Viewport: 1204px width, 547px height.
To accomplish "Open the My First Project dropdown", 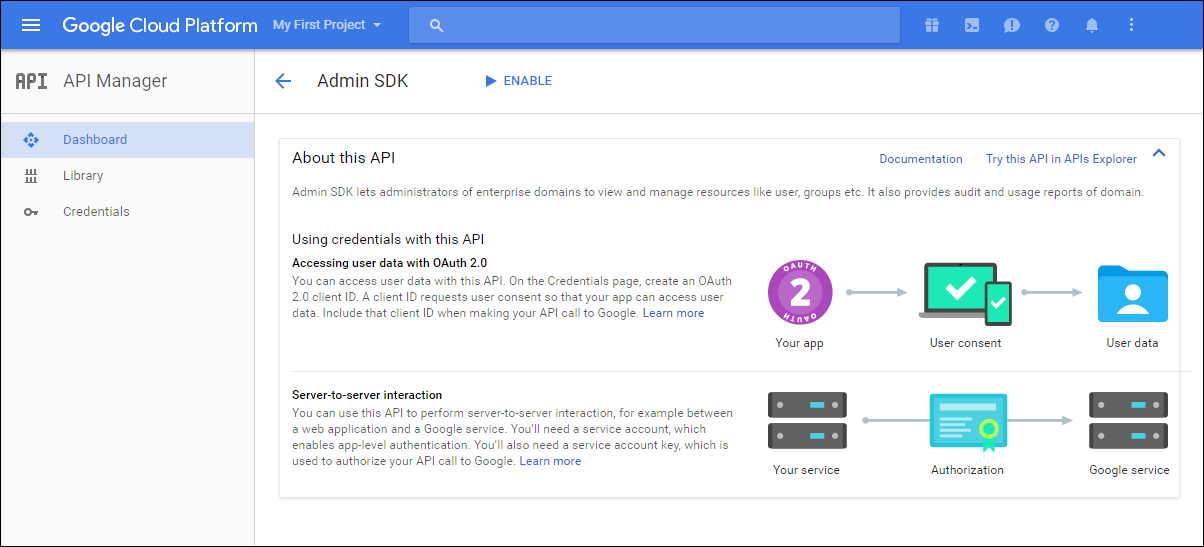I will click(327, 25).
